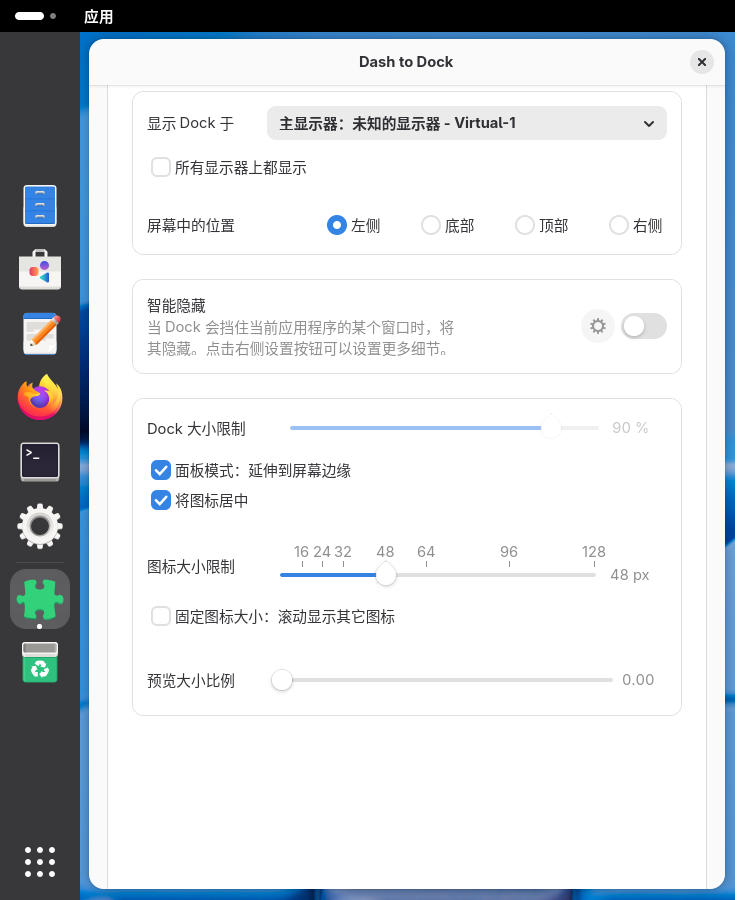Click the Activities pill in the top bar

point(35,16)
